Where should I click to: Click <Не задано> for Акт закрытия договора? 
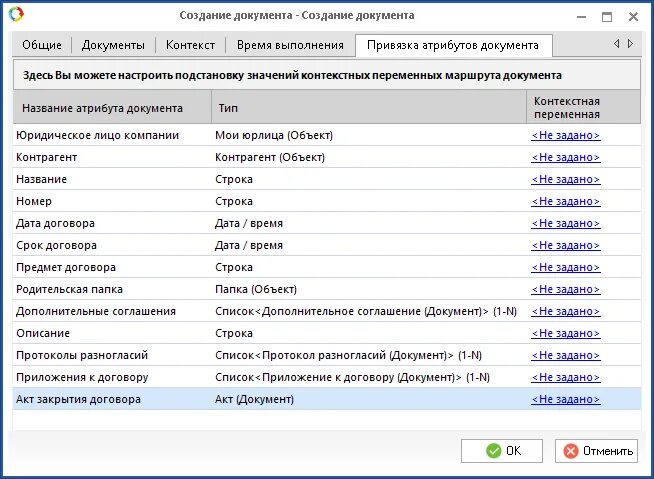(x=566, y=399)
